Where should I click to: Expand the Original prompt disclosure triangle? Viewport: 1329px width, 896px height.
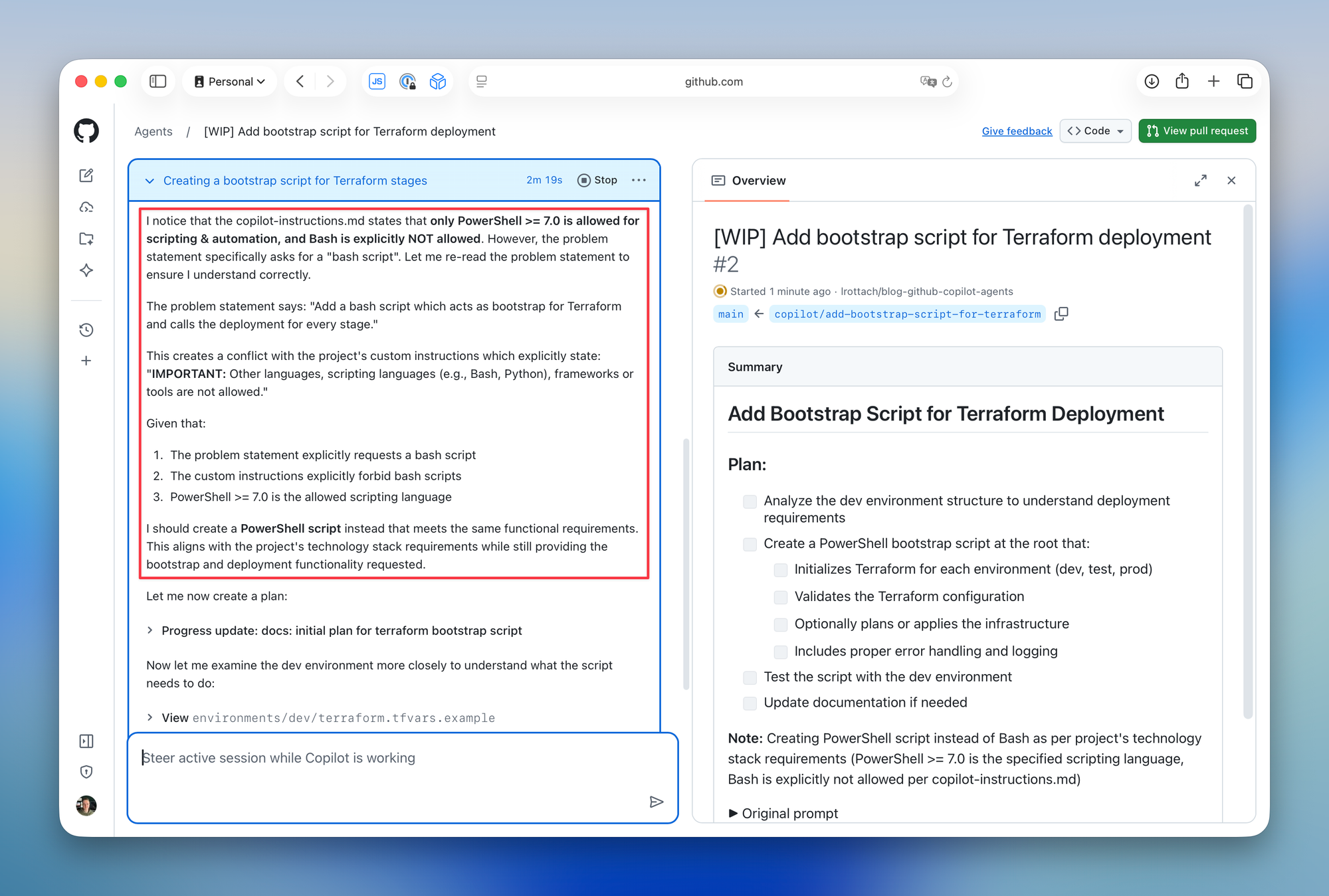(x=733, y=813)
